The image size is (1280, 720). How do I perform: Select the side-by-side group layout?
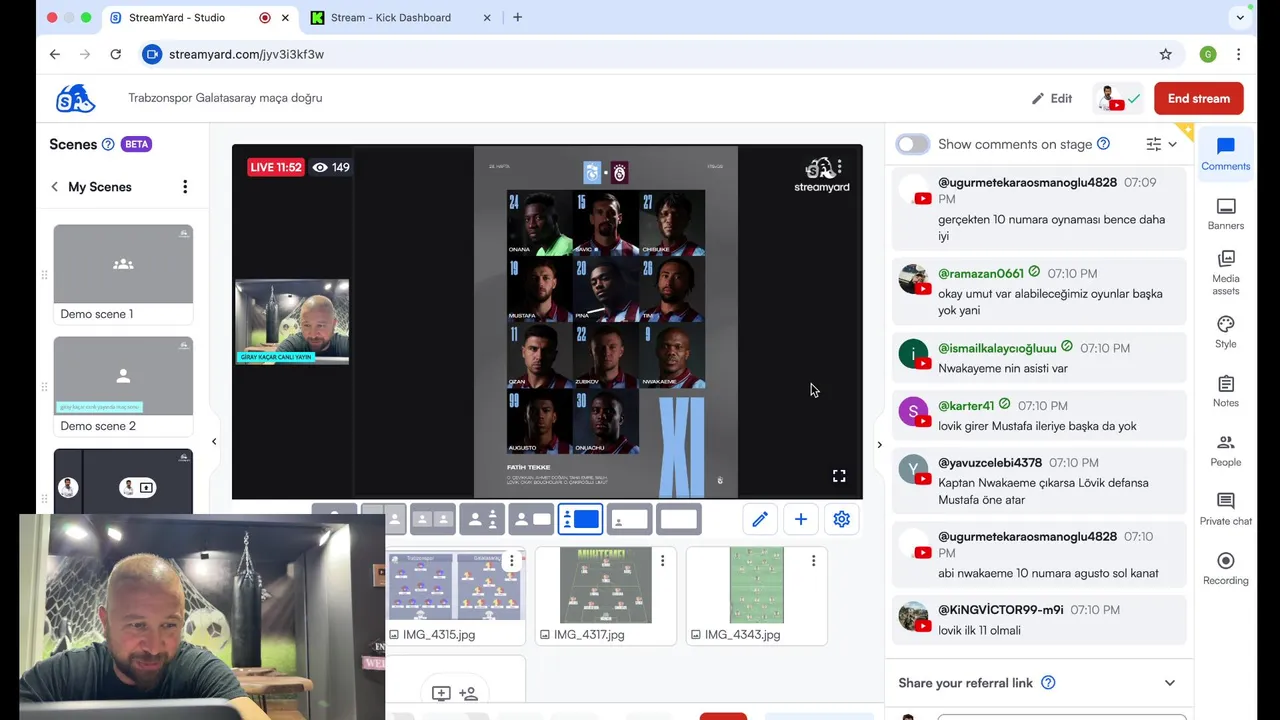tap(433, 519)
